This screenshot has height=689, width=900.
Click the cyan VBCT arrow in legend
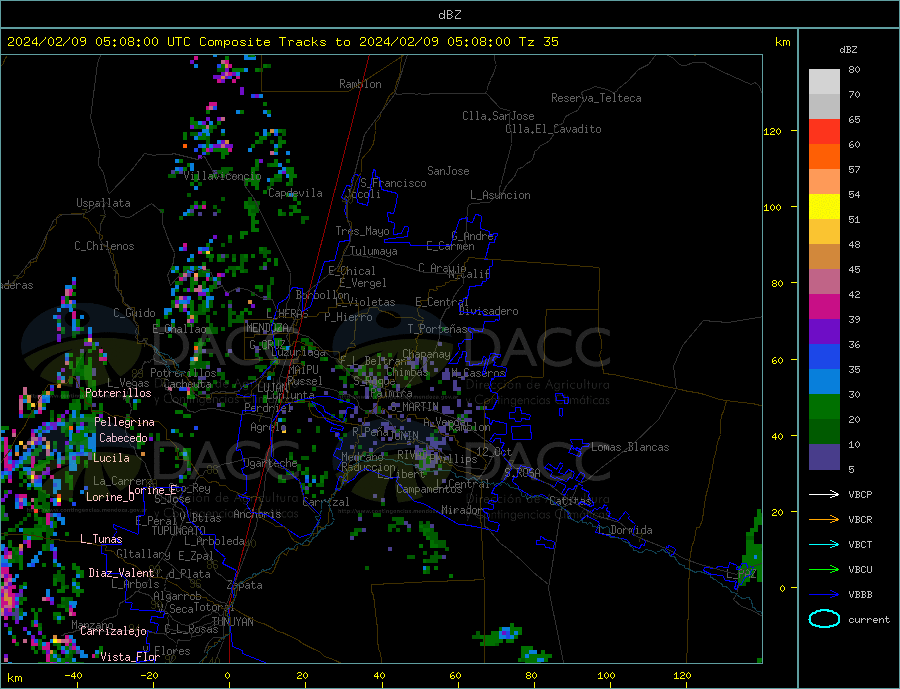point(824,544)
